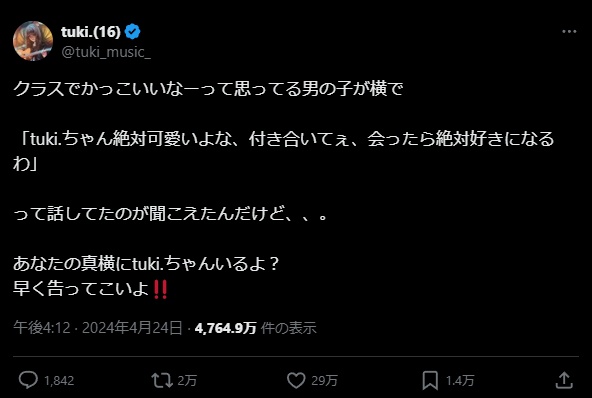Bookmark the post with the bookmark icon
Image resolution: width=592 pixels, height=398 pixels.
(430, 380)
